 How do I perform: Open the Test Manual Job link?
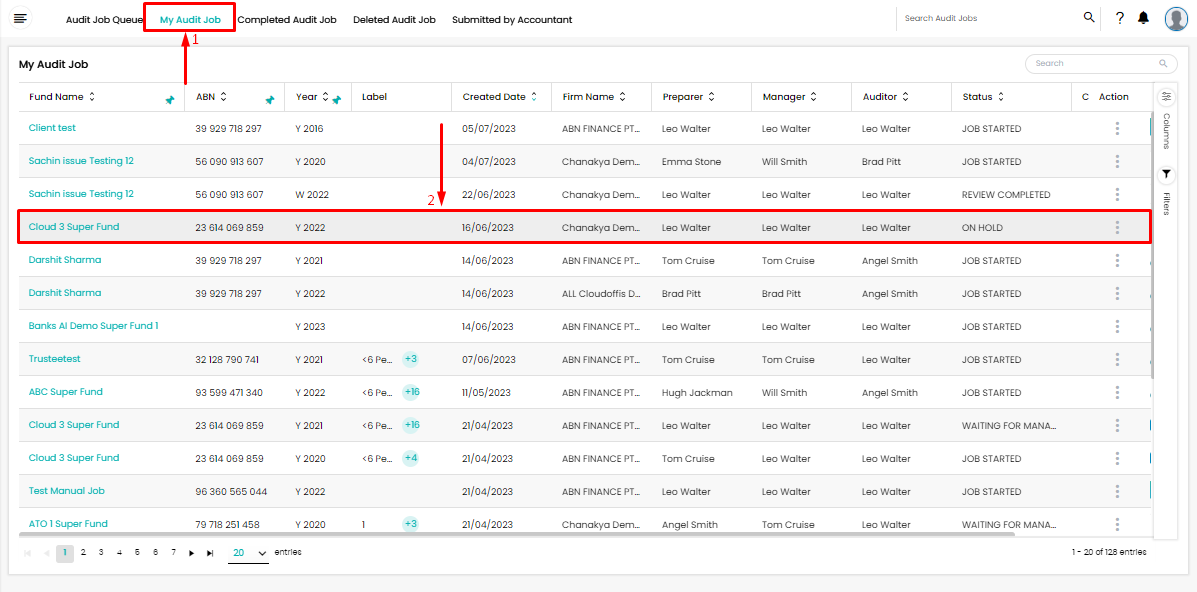66,491
